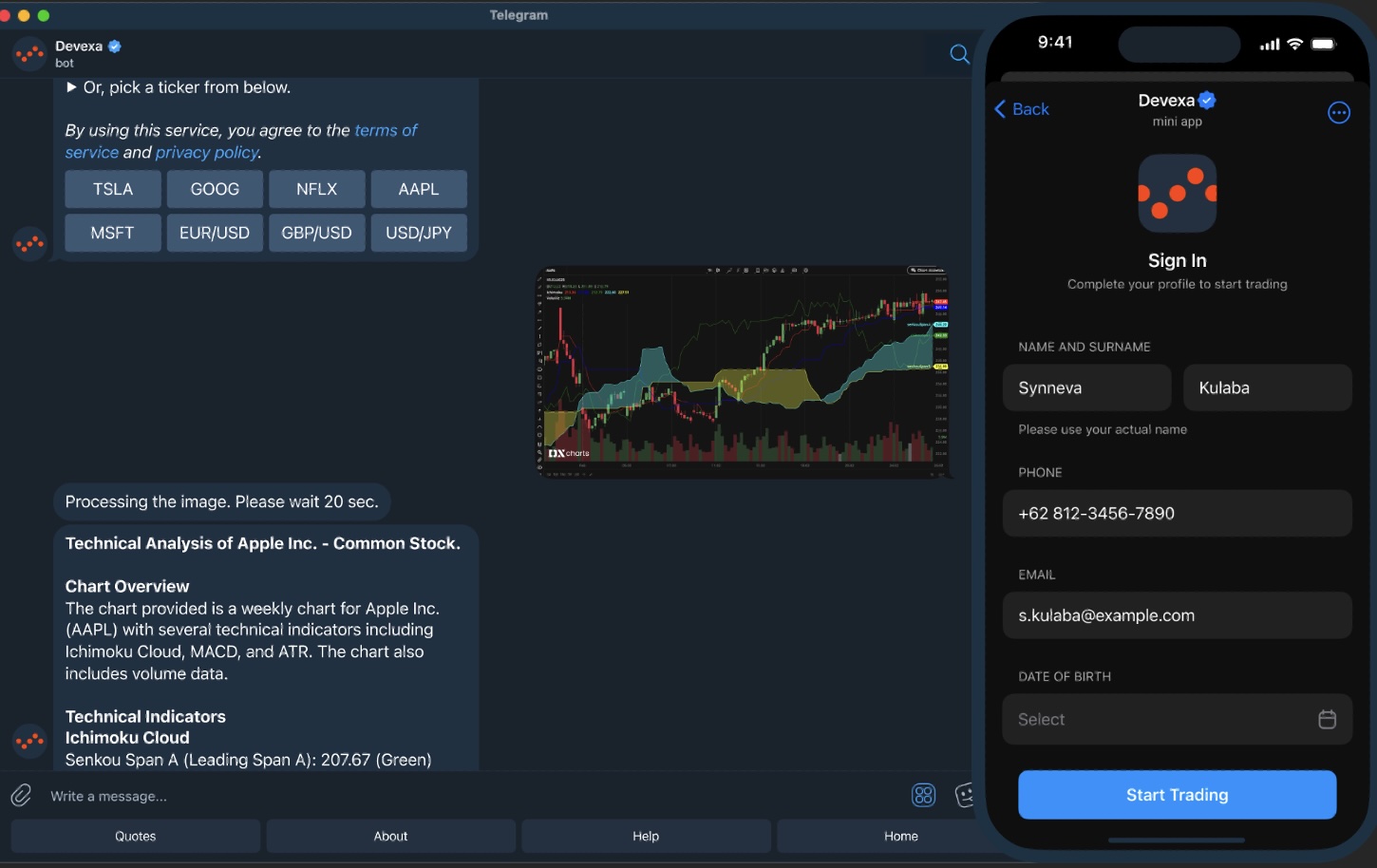Click Devexa's blue verified badge
The width and height of the screenshot is (1377, 868).
pyautogui.click(x=113, y=45)
